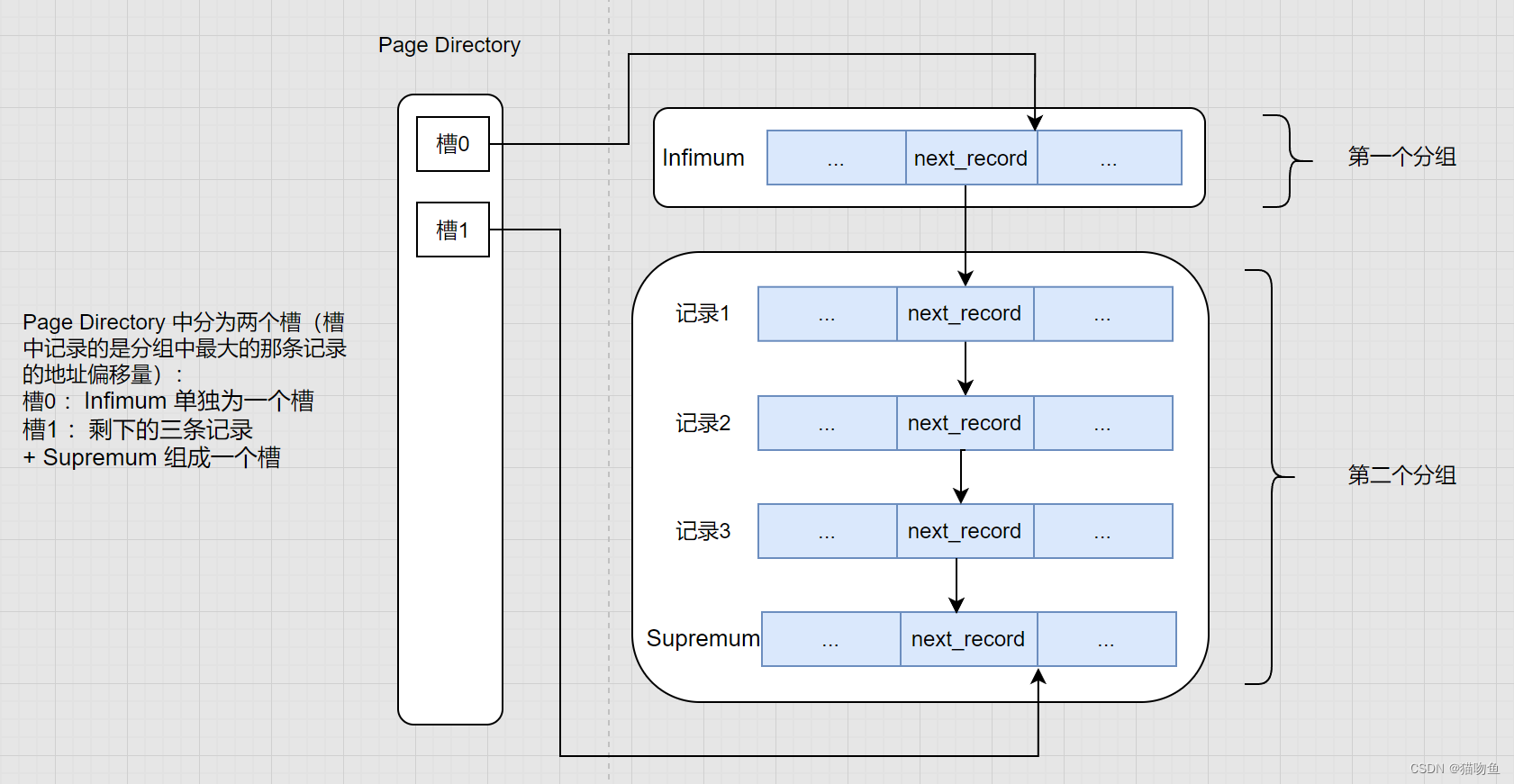Select next_record cell in Supremum row
This screenshot has width=1514, height=784.
click(968, 639)
